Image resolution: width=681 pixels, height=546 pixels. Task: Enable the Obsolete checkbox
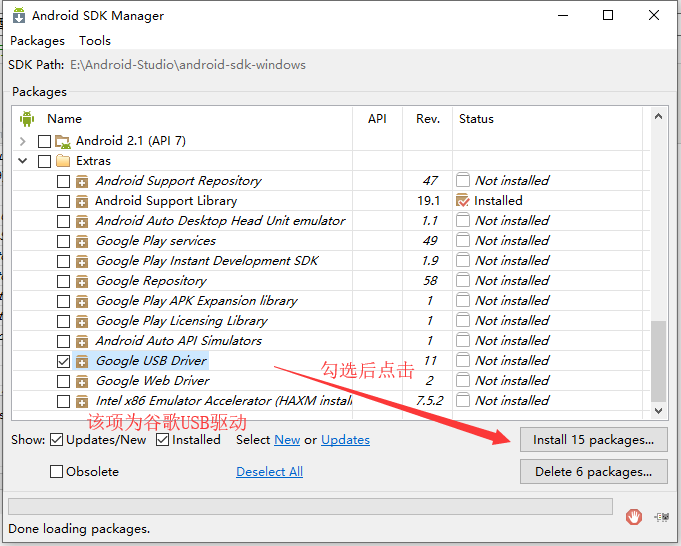[x=56, y=471]
